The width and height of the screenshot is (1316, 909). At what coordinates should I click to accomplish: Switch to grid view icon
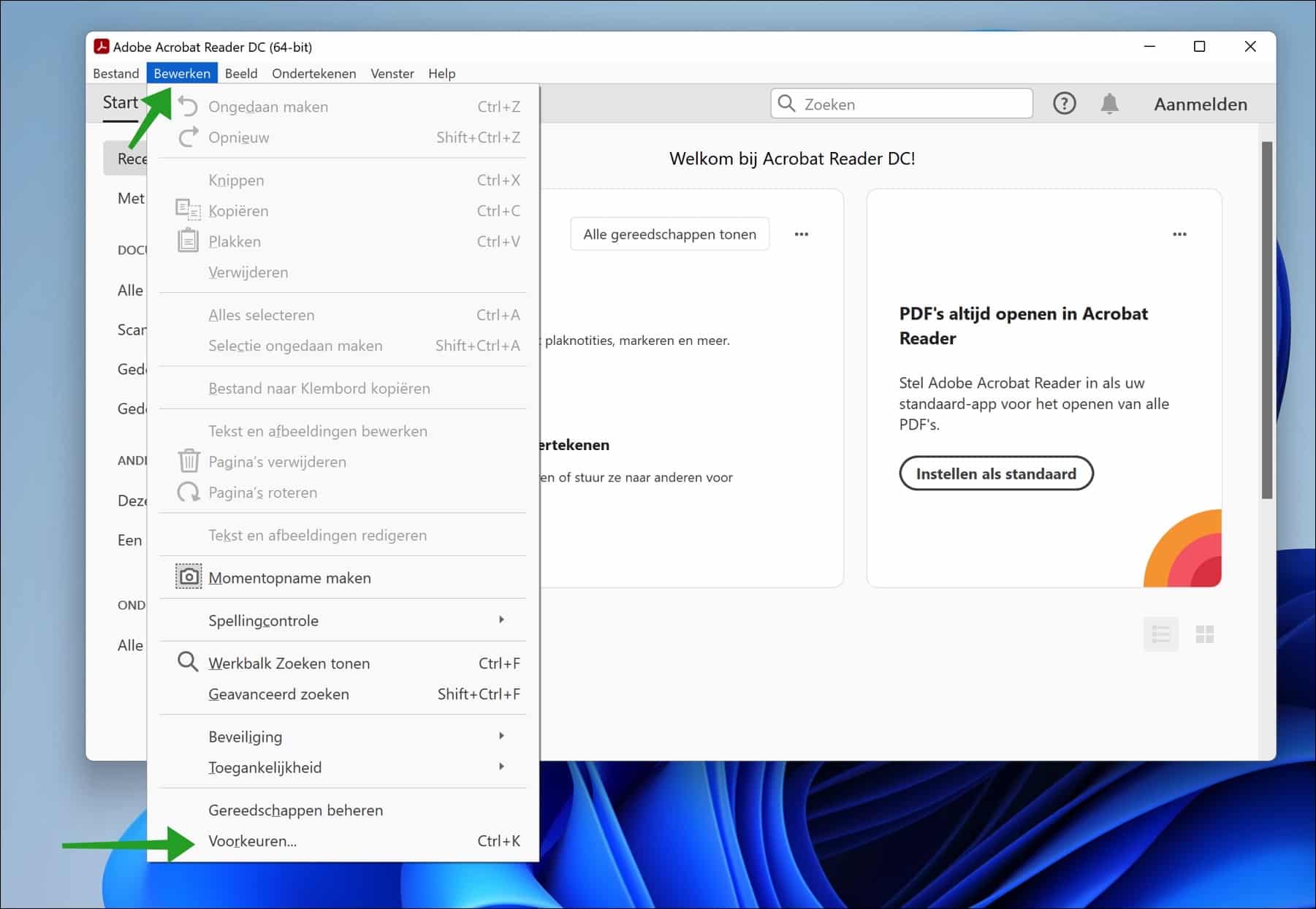1205,634
